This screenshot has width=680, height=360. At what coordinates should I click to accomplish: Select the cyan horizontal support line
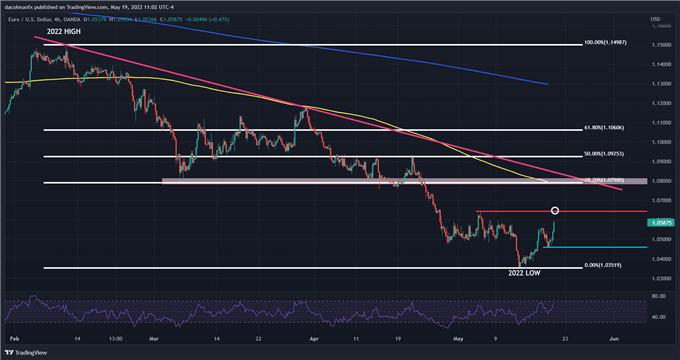click(595, 247)
